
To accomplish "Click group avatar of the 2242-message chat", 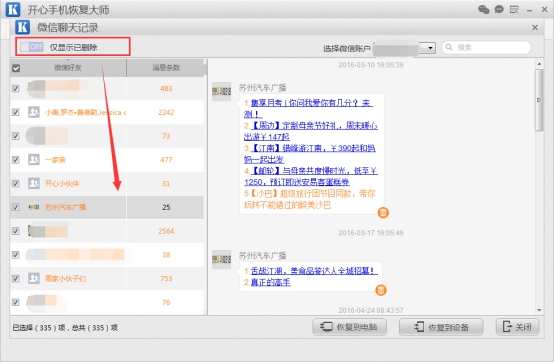I will [34, 112].
